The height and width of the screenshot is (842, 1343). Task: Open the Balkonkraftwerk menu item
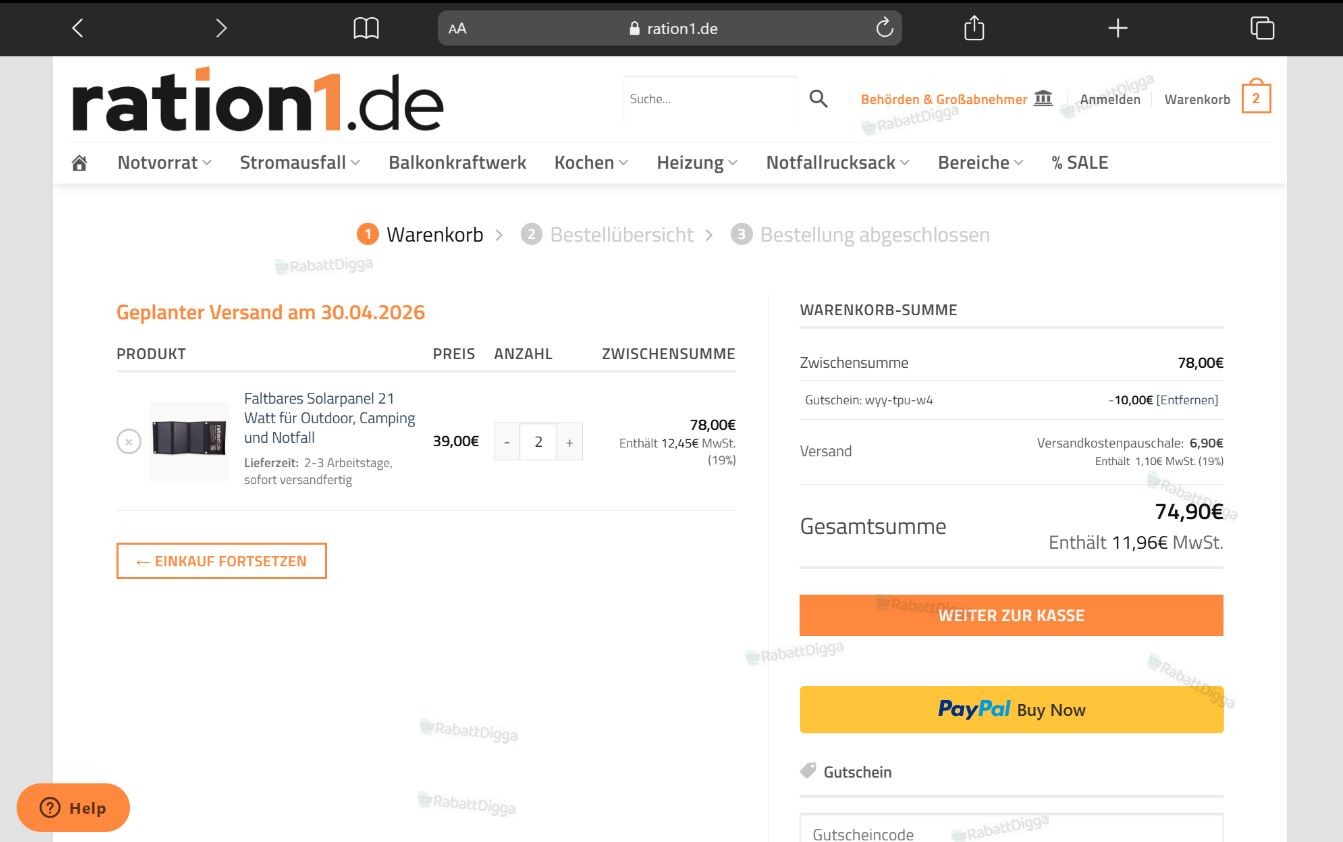457,163
